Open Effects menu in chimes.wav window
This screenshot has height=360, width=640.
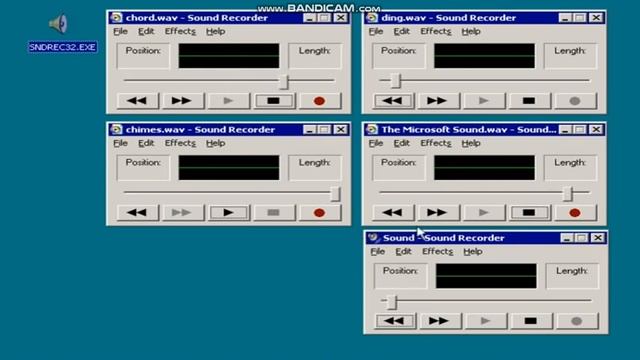180,143
